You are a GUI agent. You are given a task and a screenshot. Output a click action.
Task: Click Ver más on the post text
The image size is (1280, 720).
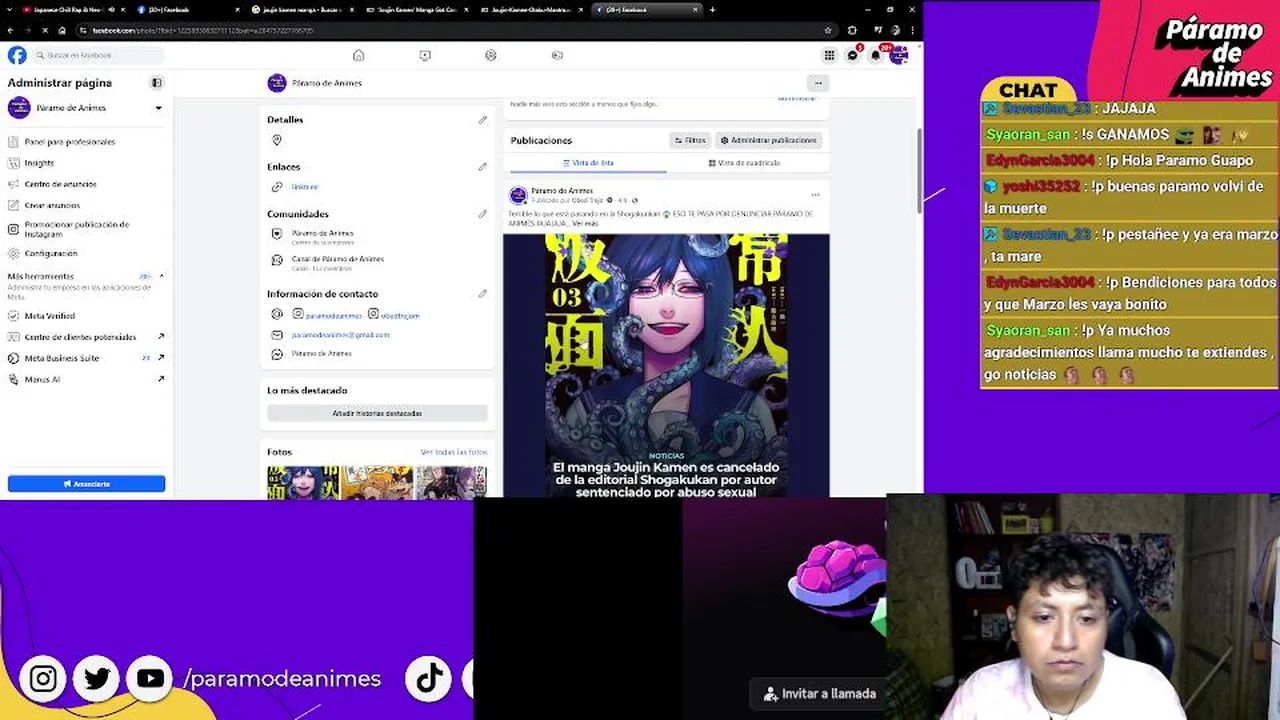coord(585,223)
